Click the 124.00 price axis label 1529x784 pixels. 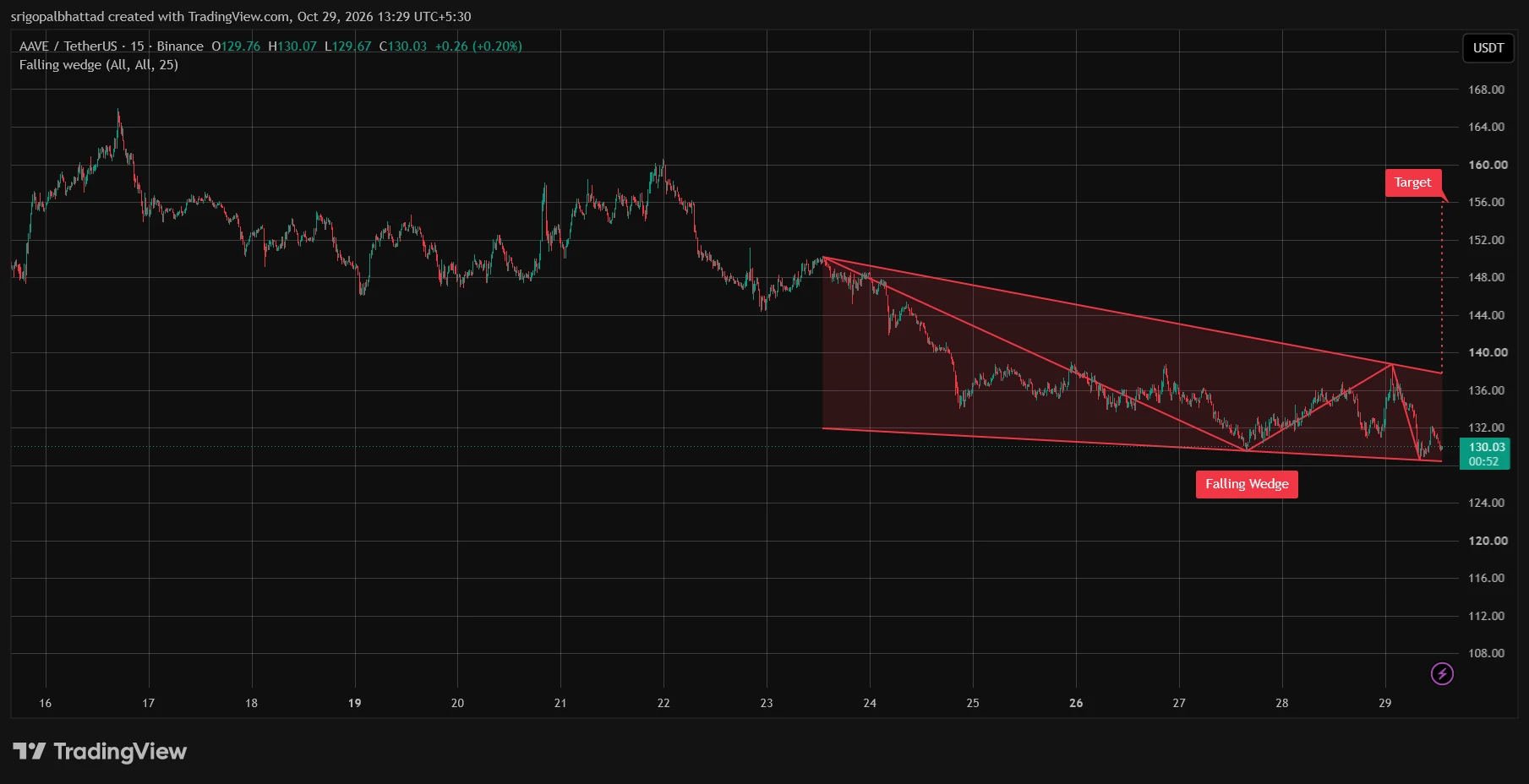pyautogui.click(x=1486, y=503)
